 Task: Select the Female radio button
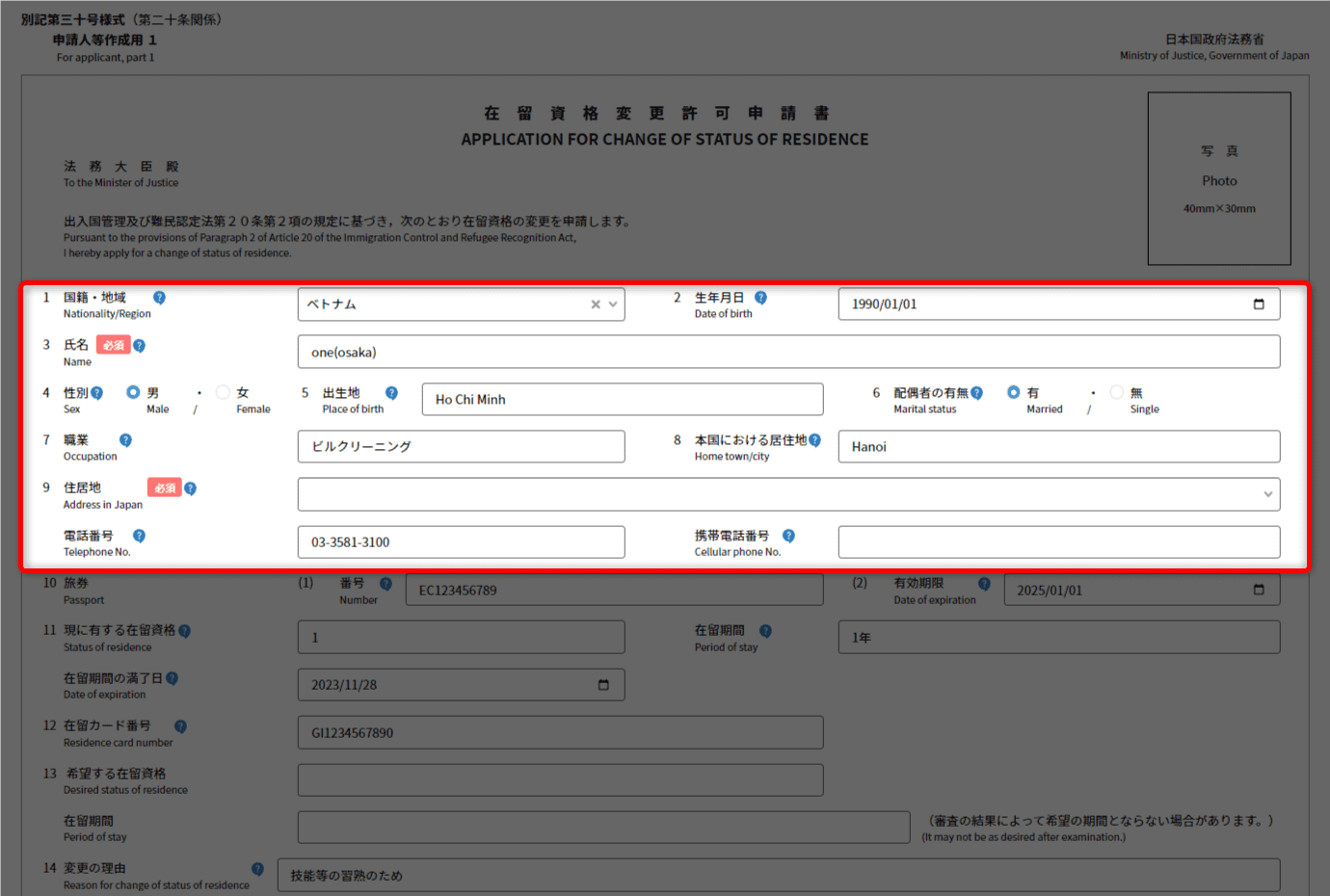click(223, 392)
